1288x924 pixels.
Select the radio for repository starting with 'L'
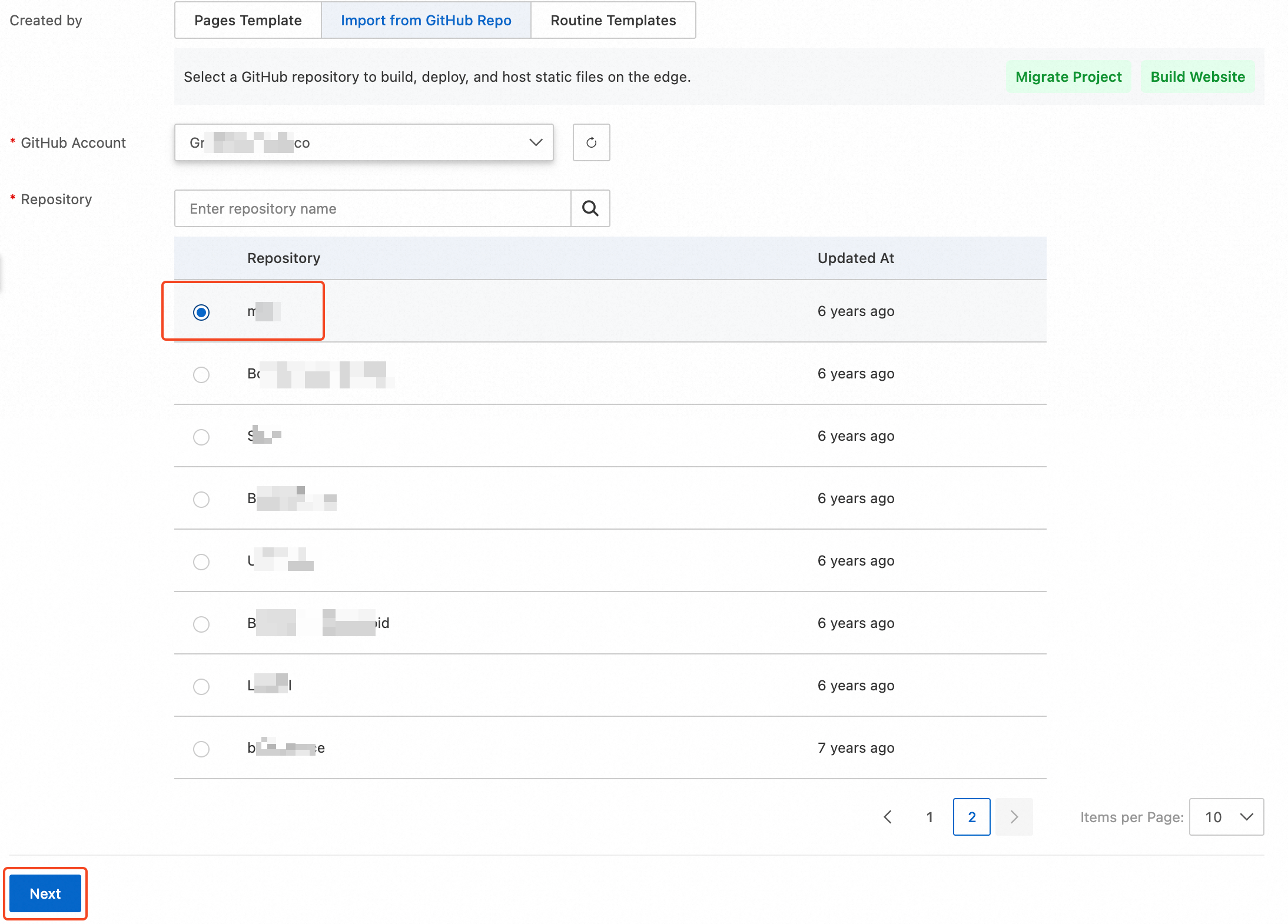pyautogui.click(x=201, y=686)
